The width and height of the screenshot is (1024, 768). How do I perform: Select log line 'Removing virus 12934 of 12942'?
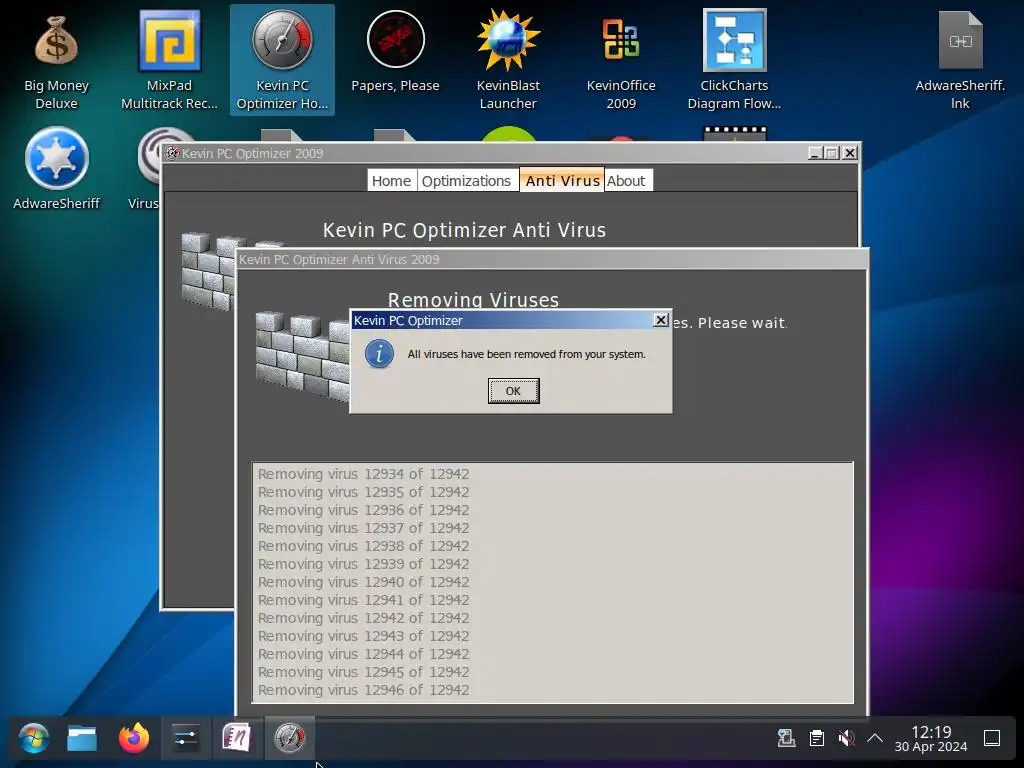(364, 474)
